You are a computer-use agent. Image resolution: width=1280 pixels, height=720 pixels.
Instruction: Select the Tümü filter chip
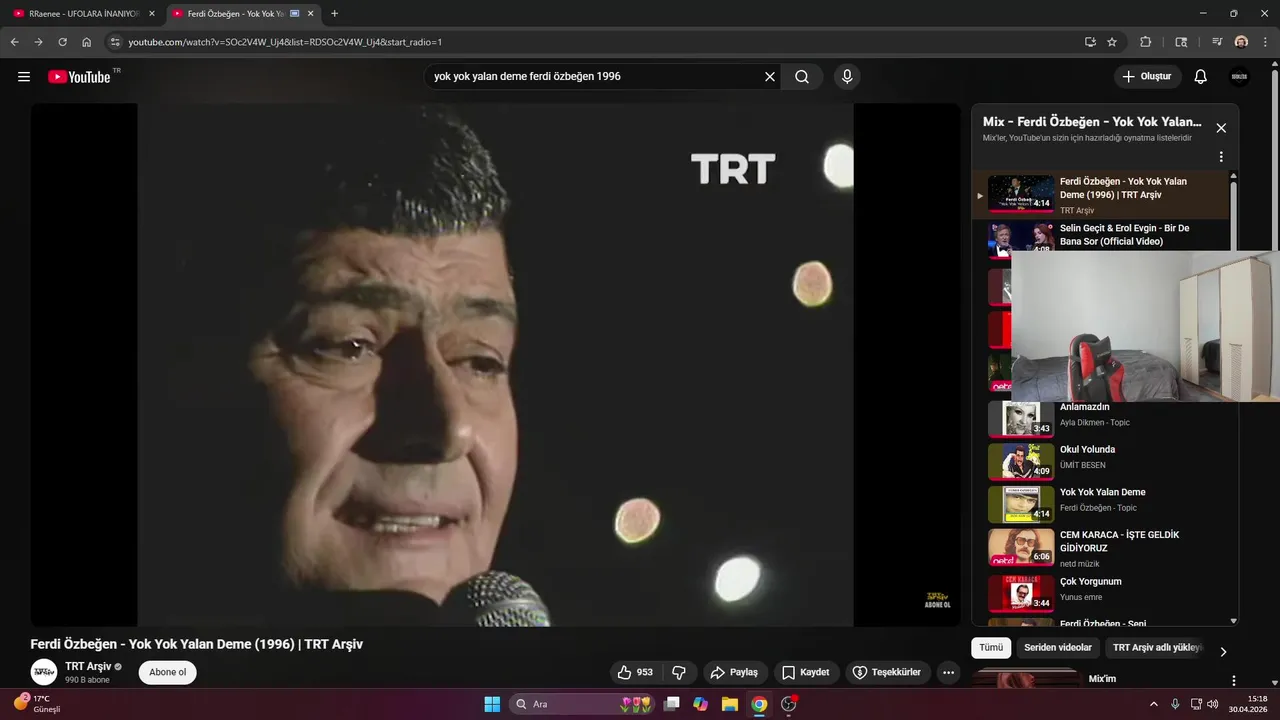point(991,648)
